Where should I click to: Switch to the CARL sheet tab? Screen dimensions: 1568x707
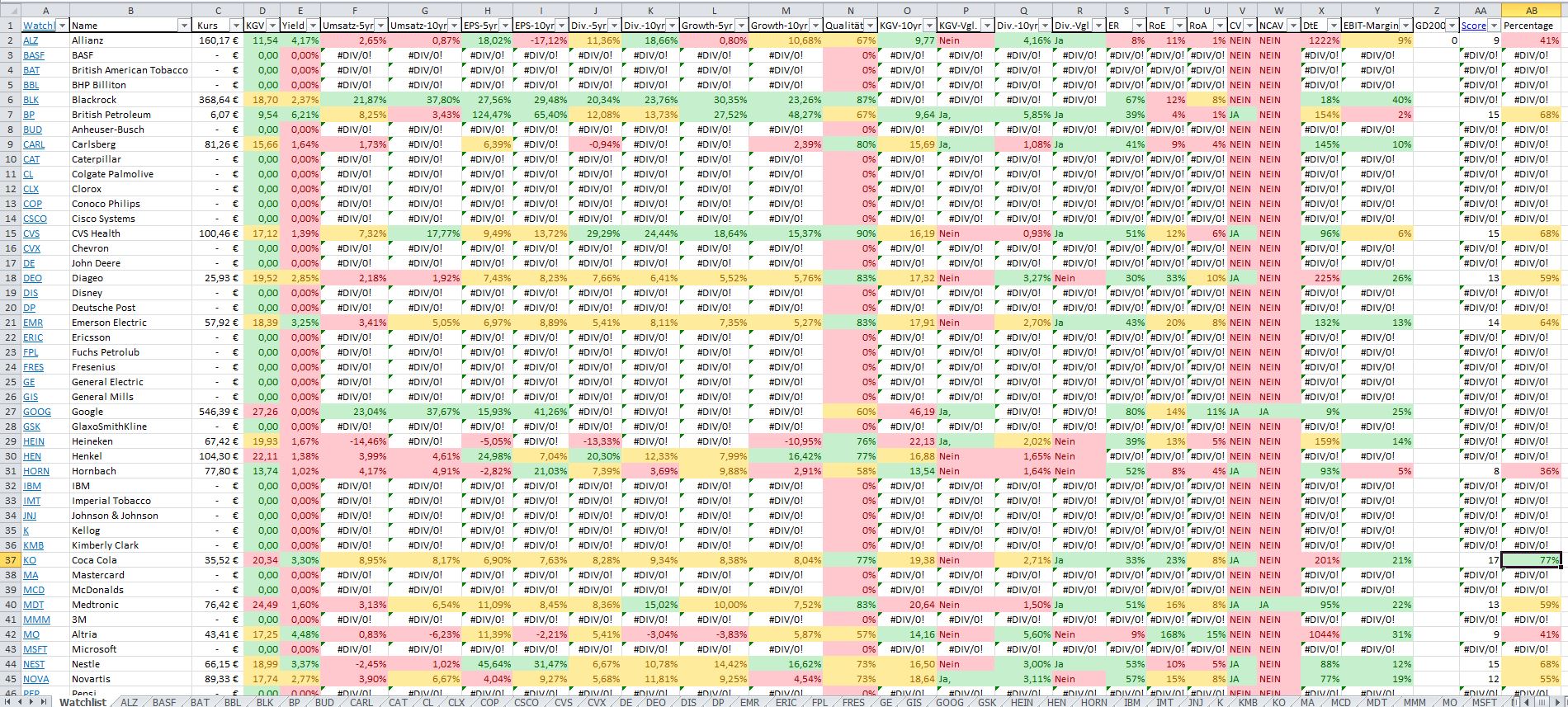(361, 702)
